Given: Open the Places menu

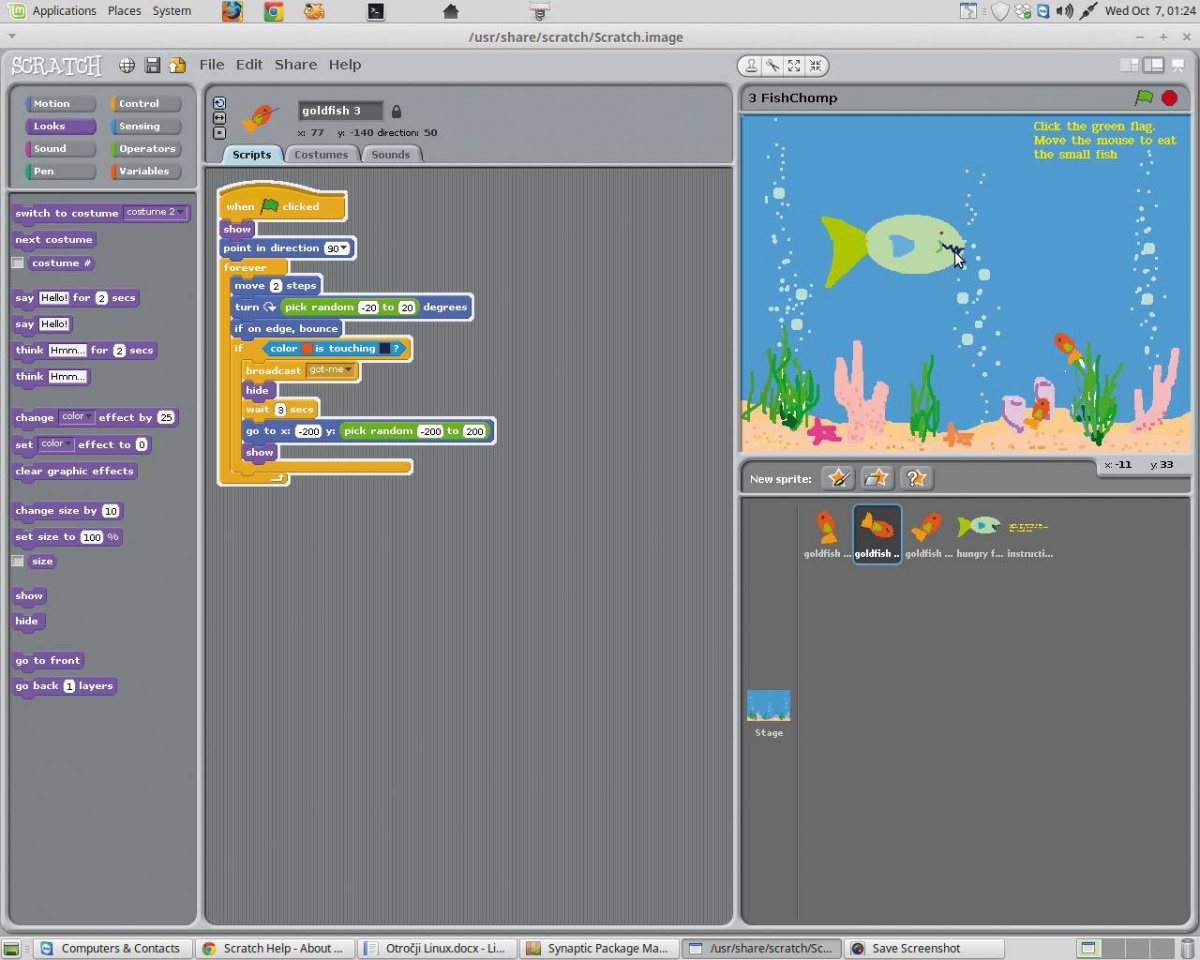Looking at the screenshot, I should 124,11.
